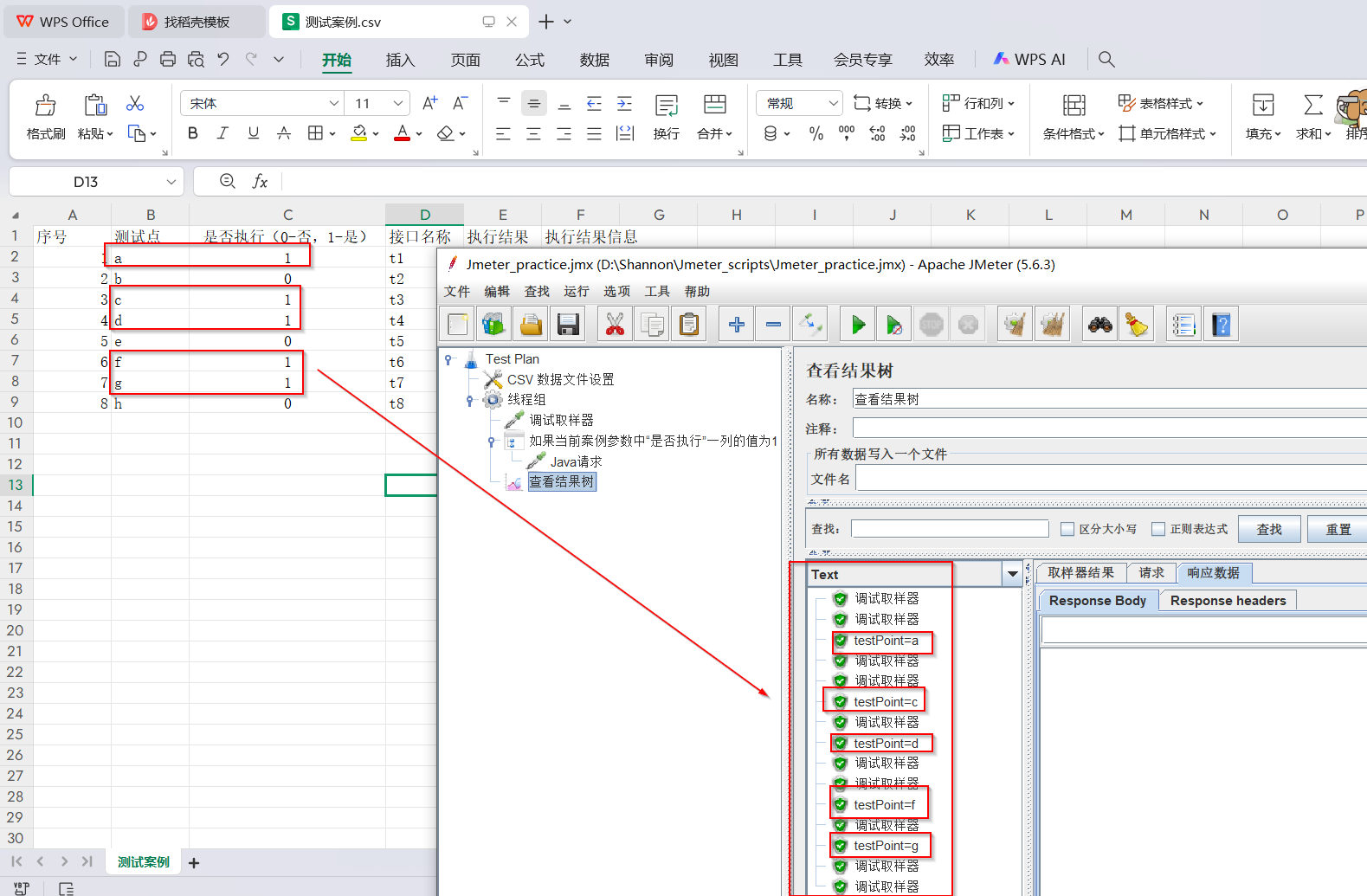Screen dimensions: 1367x896
Task: Click WPS font color A swatch
Action: [x=402, y=133]
